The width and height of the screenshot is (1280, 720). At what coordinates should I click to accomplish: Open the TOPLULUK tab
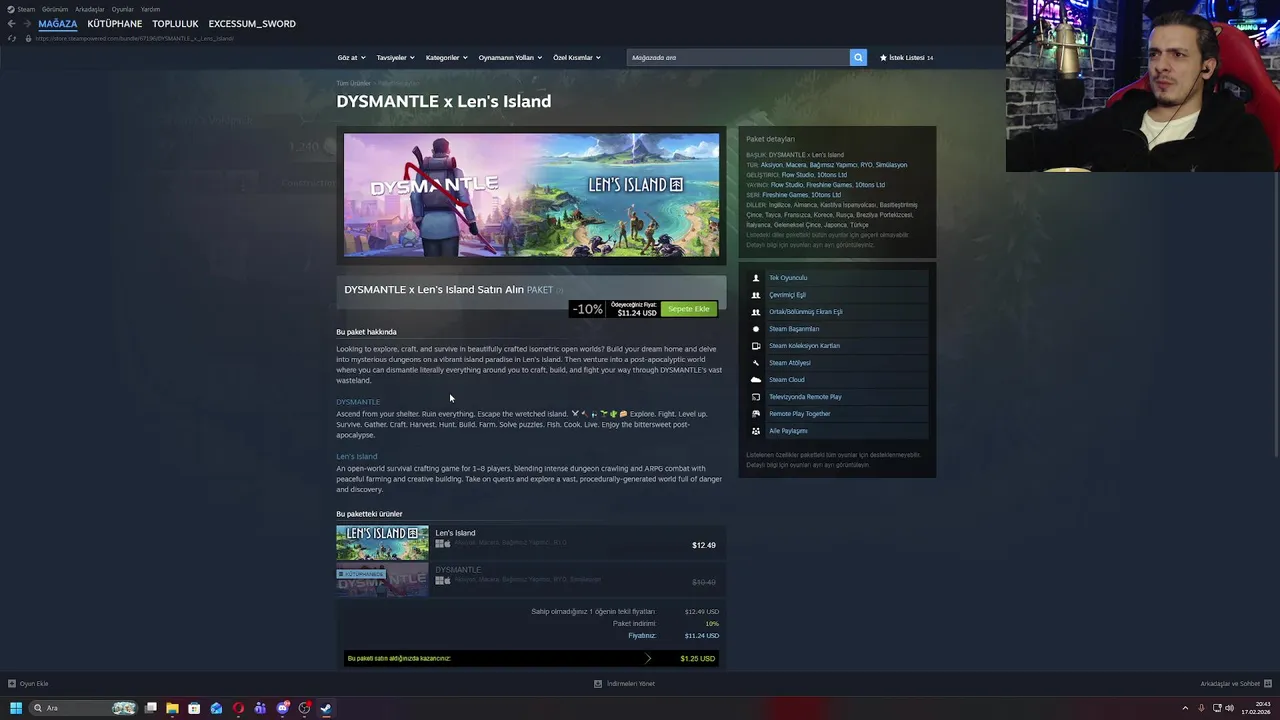click(175, 24)
